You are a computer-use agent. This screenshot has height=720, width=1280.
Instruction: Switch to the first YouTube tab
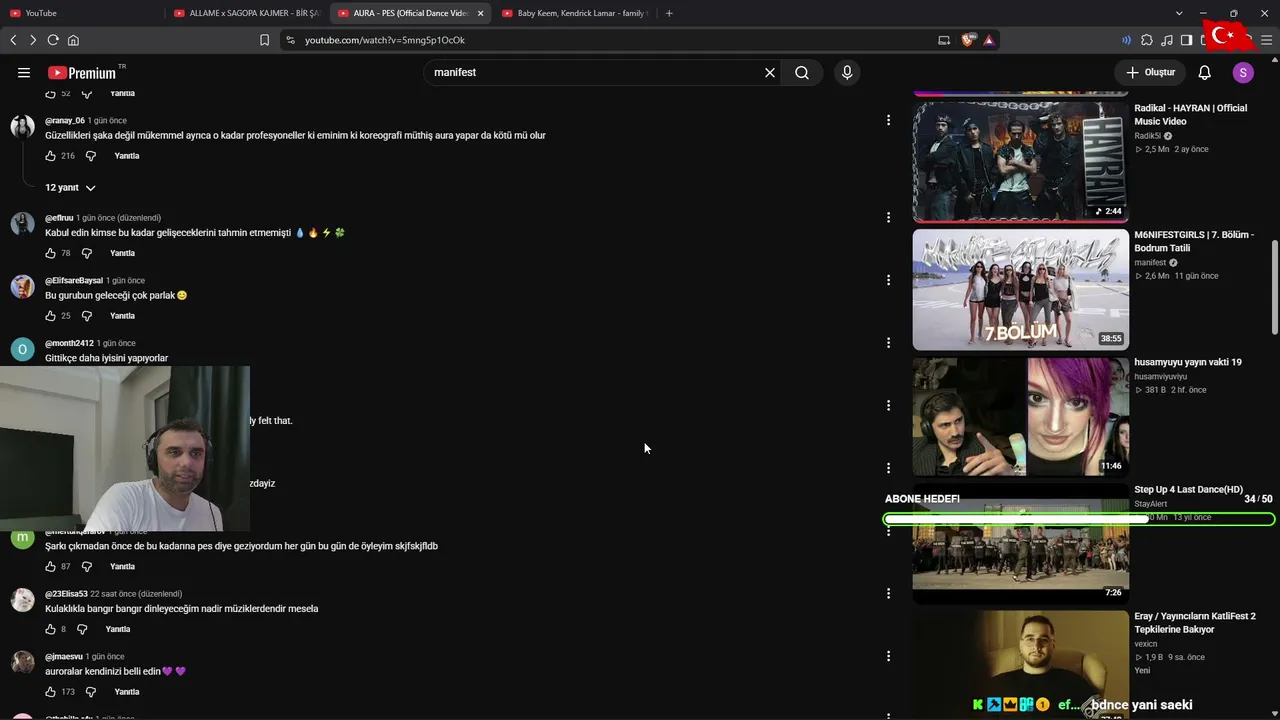click(x=82, y=13)
